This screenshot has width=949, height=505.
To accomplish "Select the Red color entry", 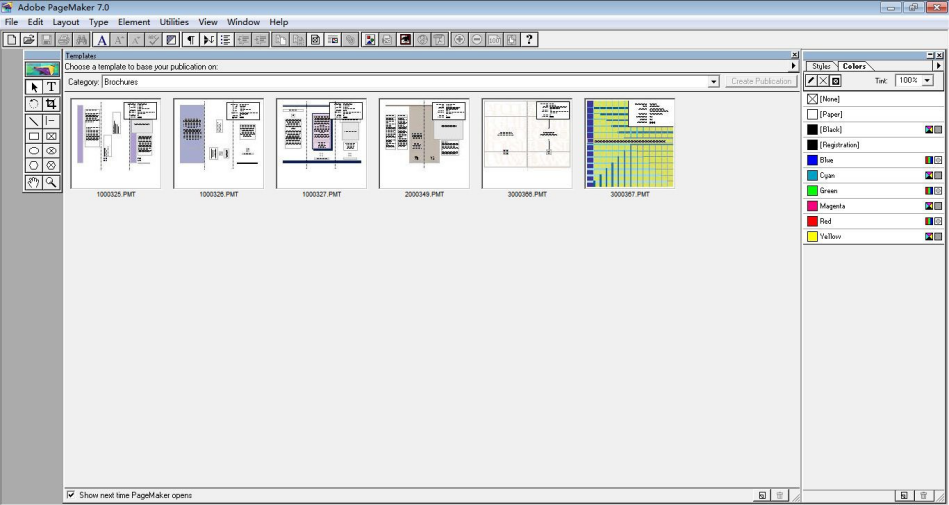I will point(873,221).
